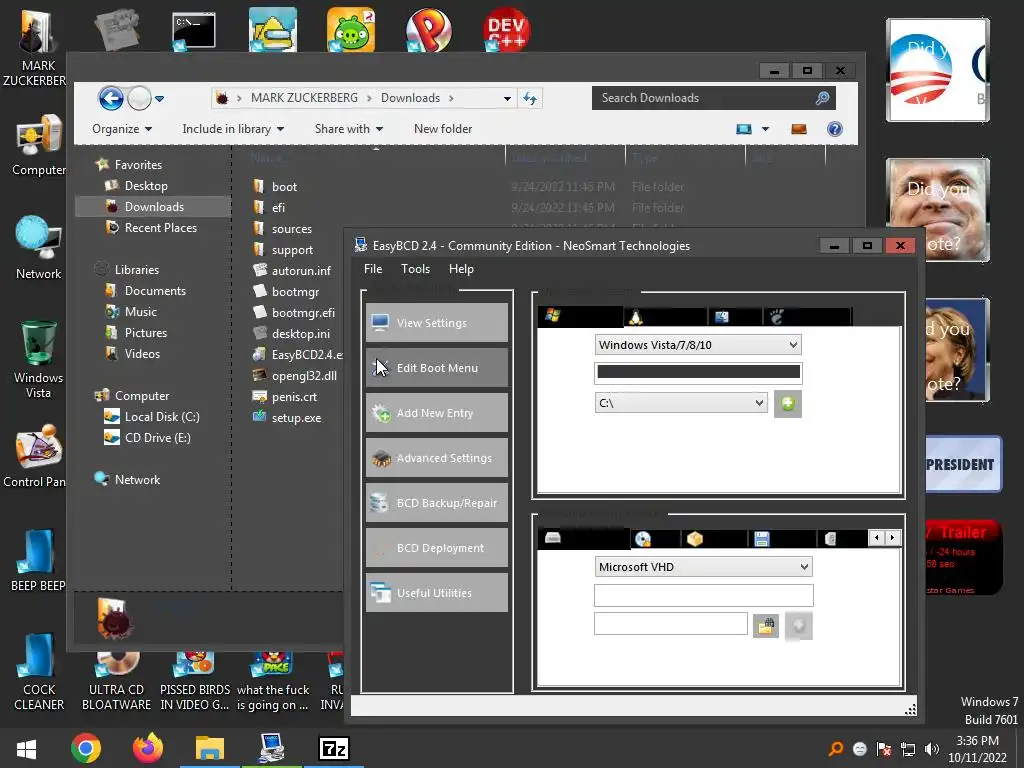Click Explorer forward arrow button
This screenshot has width=1024, height=768.
pos(139,99)
